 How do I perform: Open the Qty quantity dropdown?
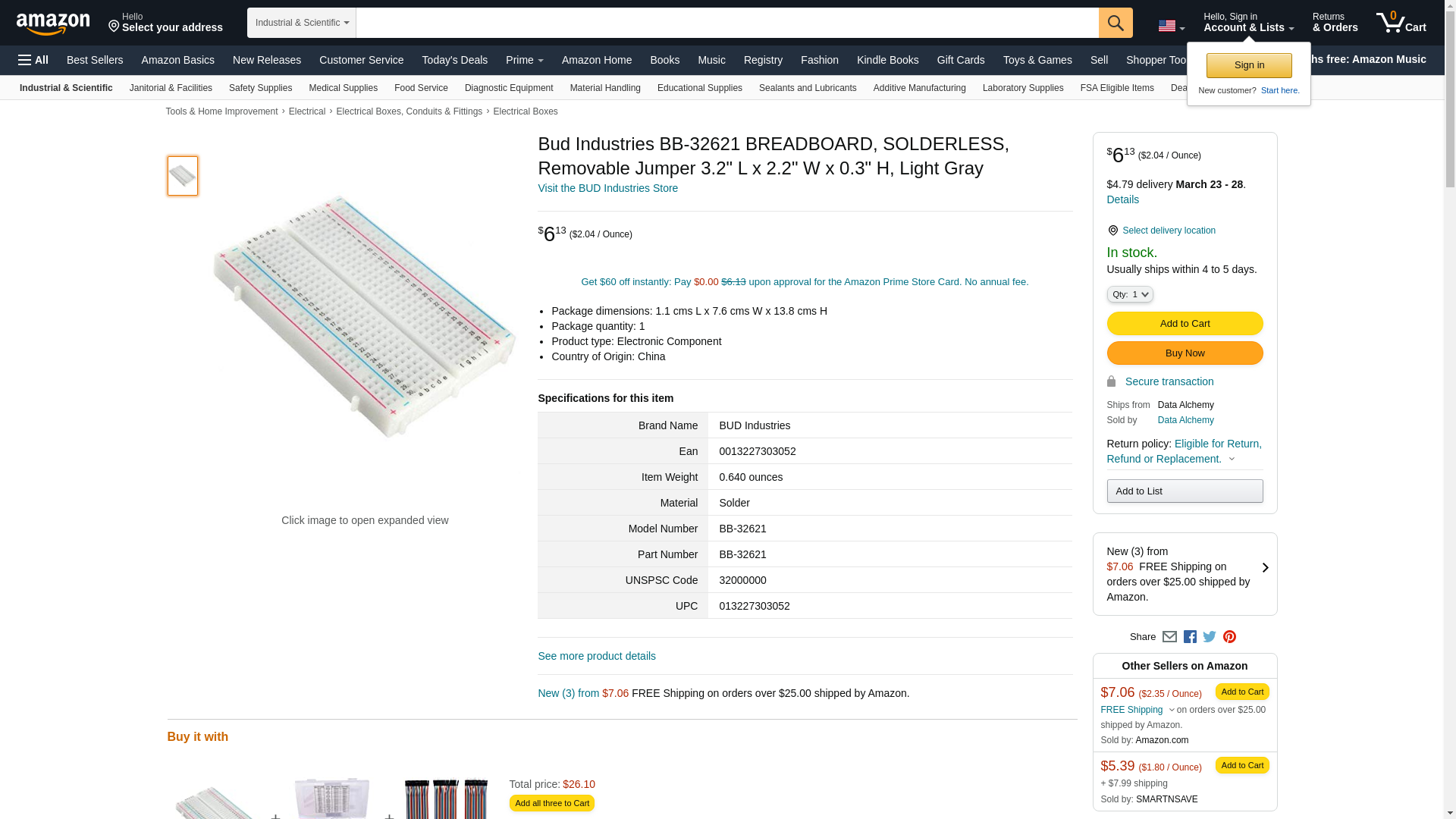(x=1129, y=294)
